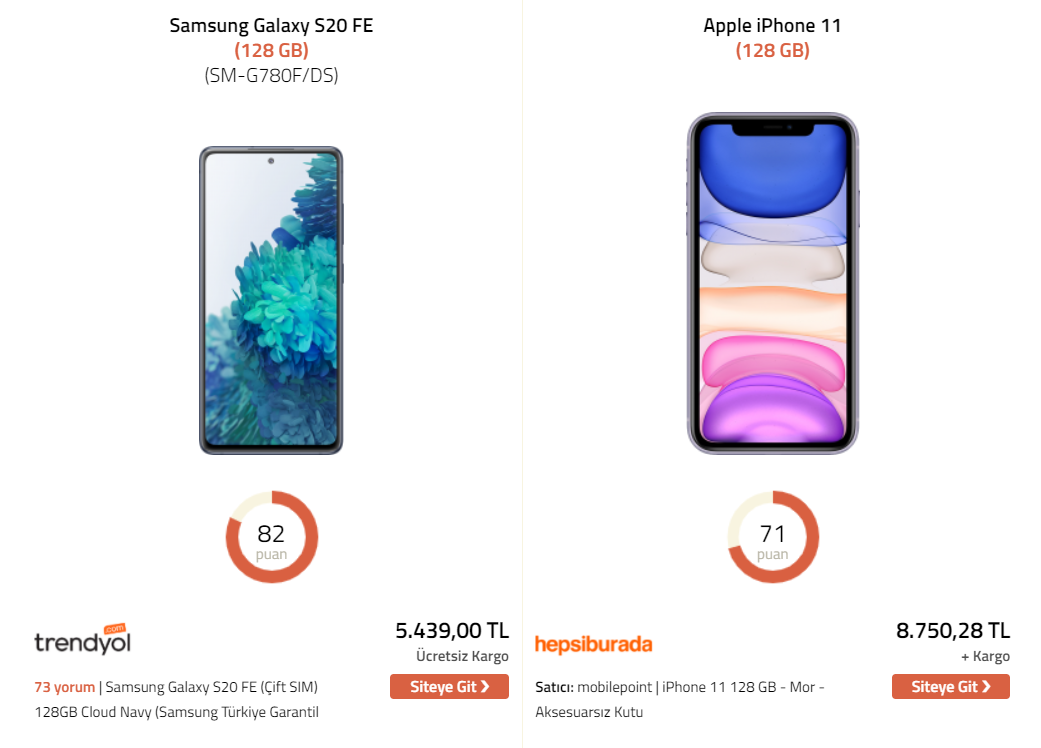Select Samsung's (128 GB) storage variant text
Image resolution: width=1041 pixels, height=748 pixels.
click(271, 50)
